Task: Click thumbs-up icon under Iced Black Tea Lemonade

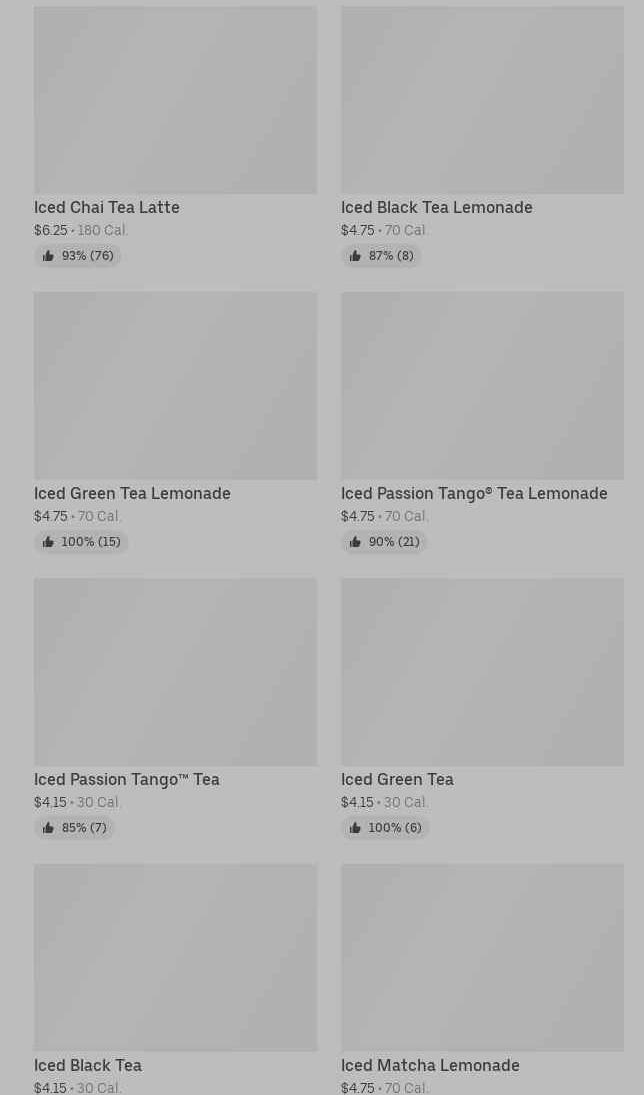Action: 355,256
